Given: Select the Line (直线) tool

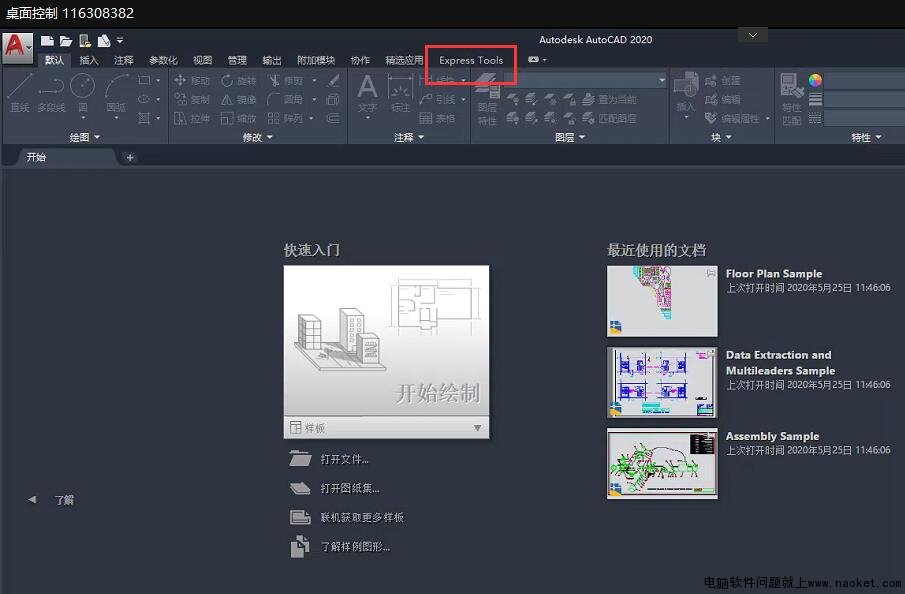Looking at the screenshot, I should point(20,93).
